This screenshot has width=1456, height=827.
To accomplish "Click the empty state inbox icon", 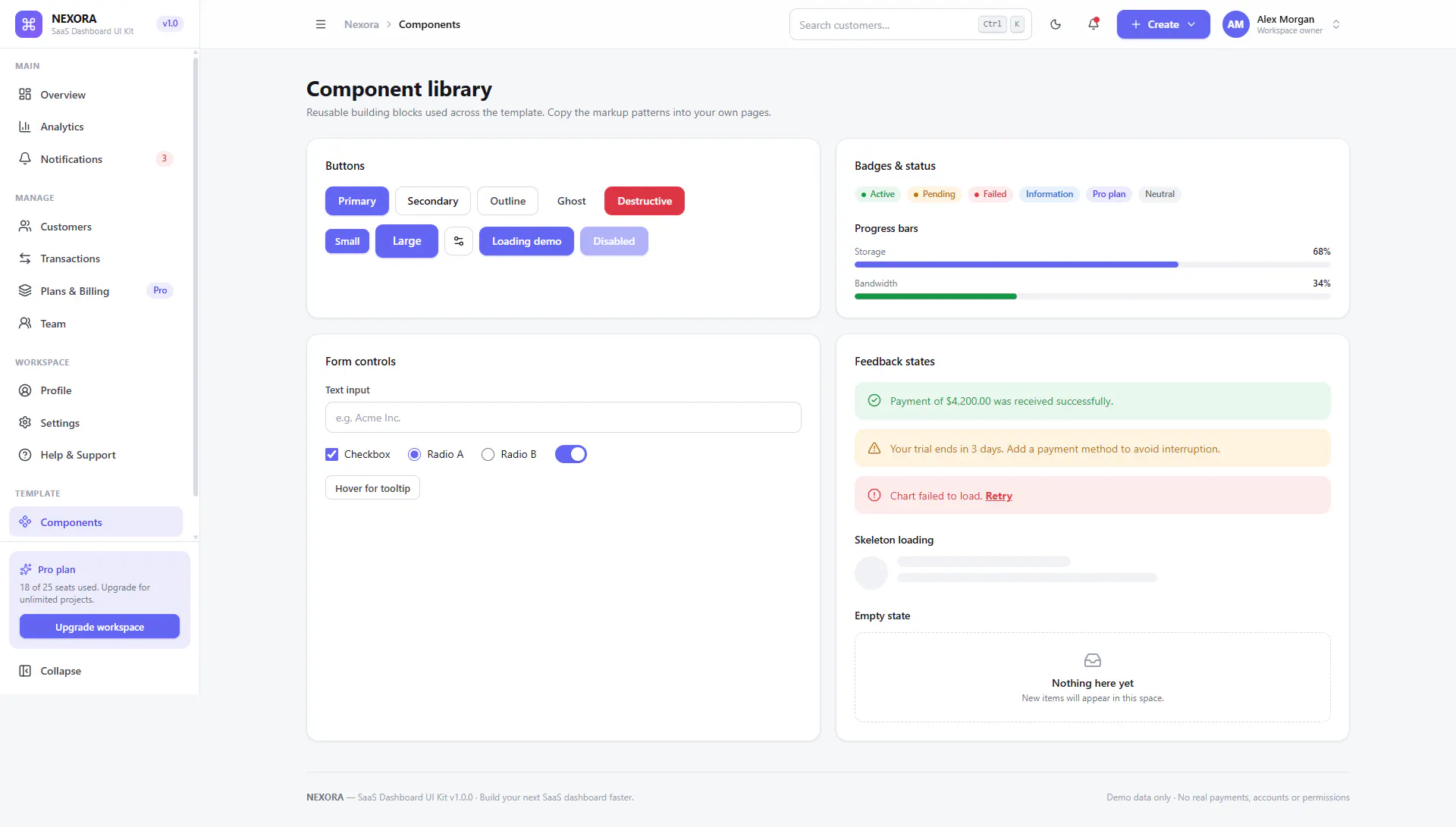I will 1093,660.
